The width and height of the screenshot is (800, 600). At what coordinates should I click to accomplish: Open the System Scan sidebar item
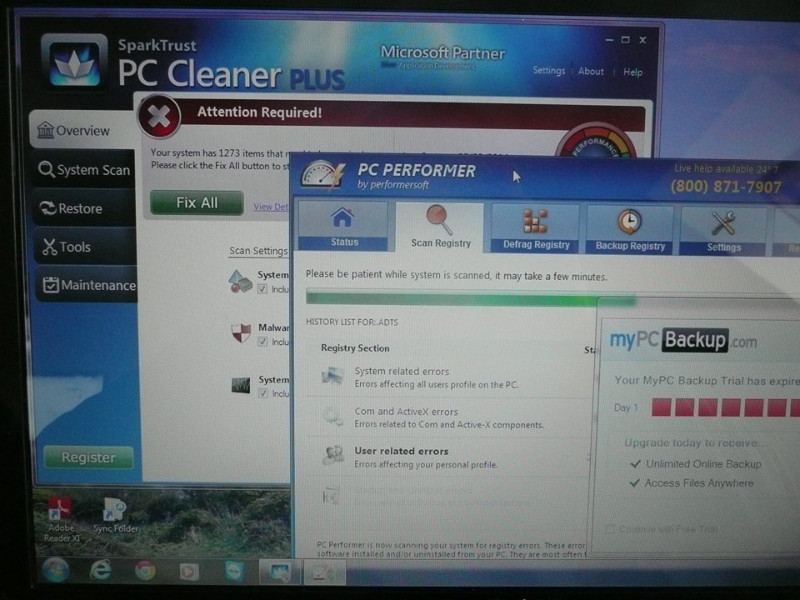(x=84, y=170)
